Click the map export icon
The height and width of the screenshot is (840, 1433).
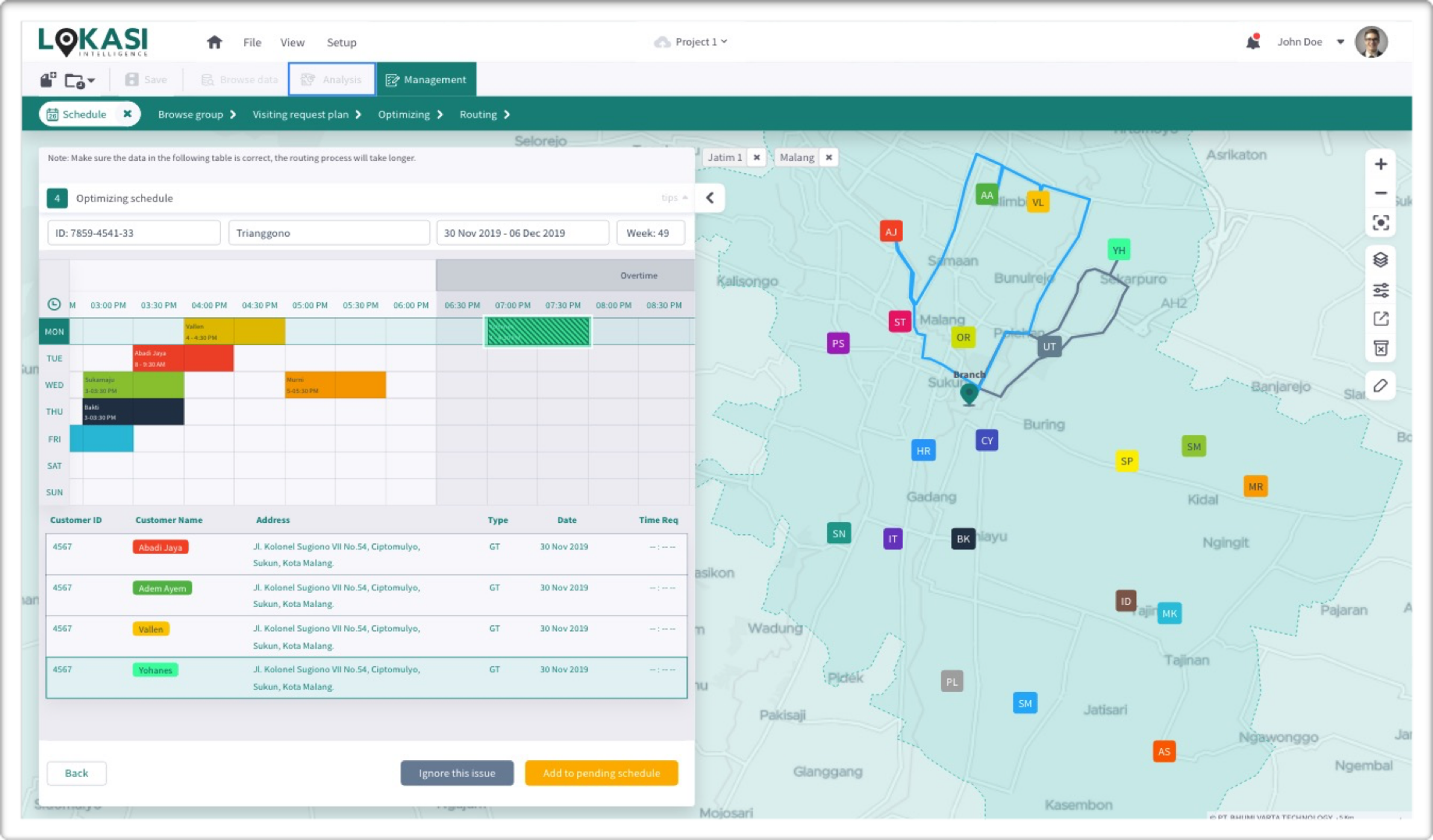click(1380, 319)
